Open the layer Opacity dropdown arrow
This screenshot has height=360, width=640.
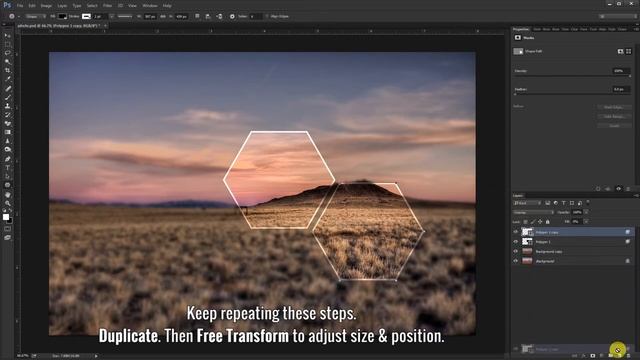click(587, 212)
